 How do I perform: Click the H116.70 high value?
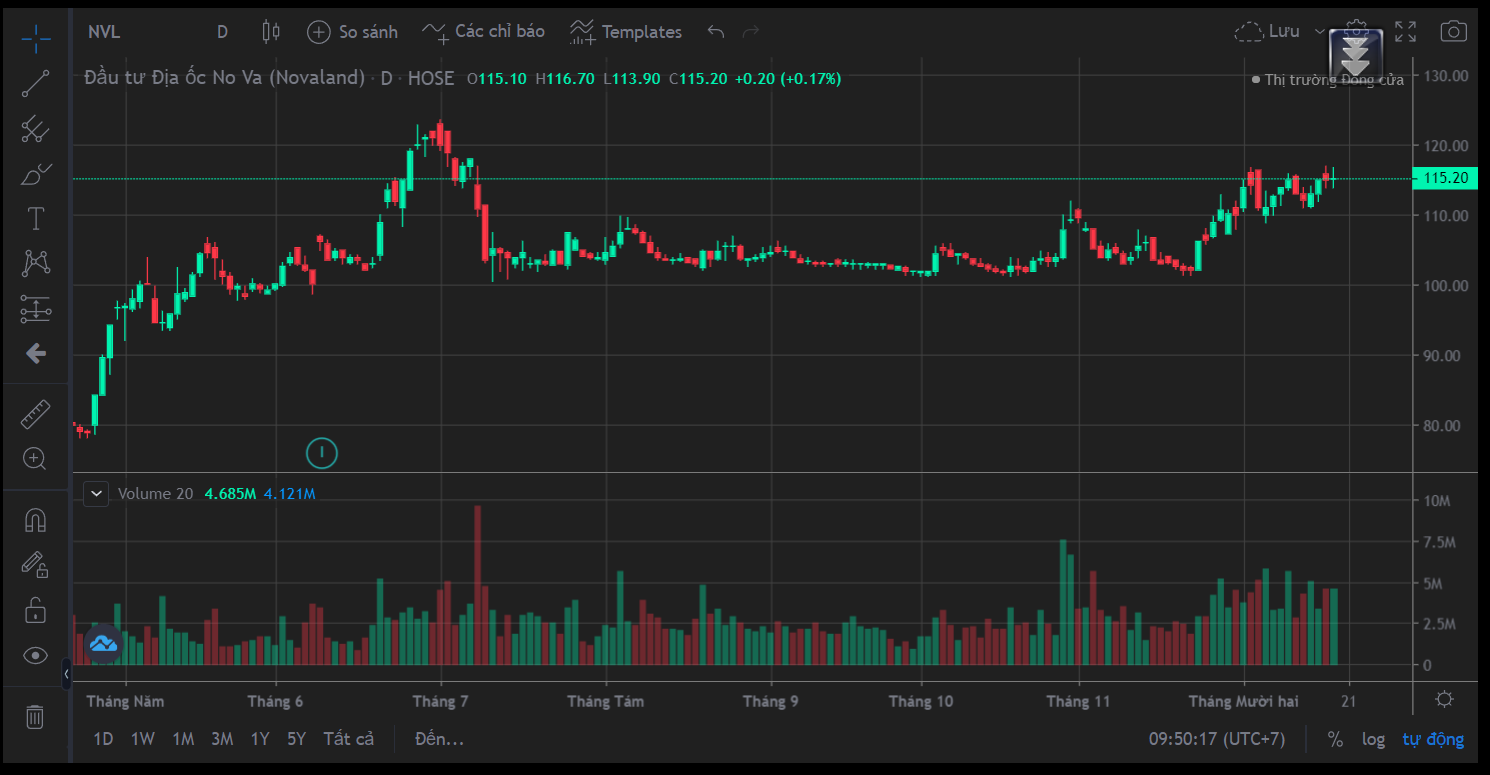565,78
